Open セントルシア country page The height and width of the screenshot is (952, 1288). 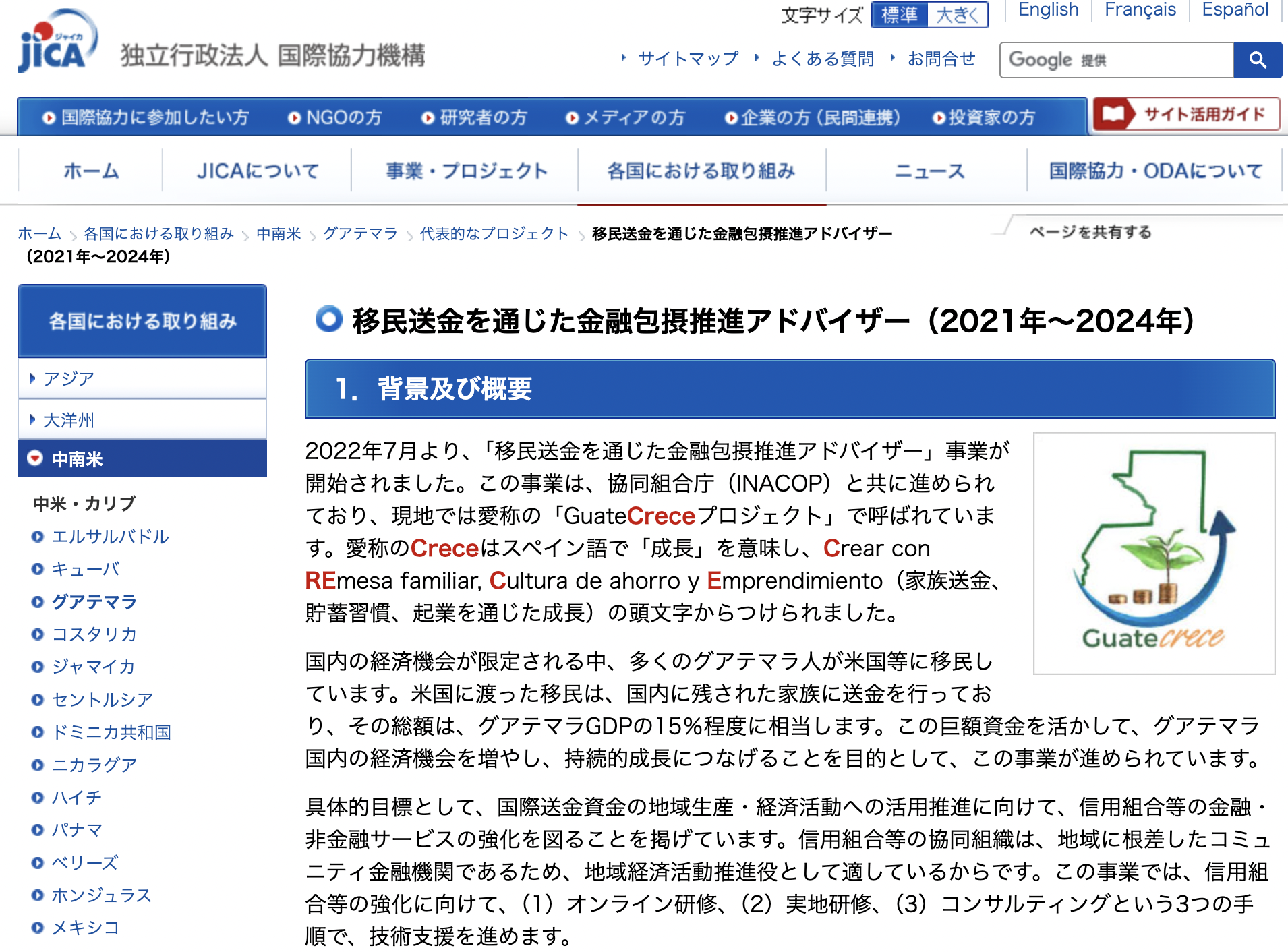103,699
